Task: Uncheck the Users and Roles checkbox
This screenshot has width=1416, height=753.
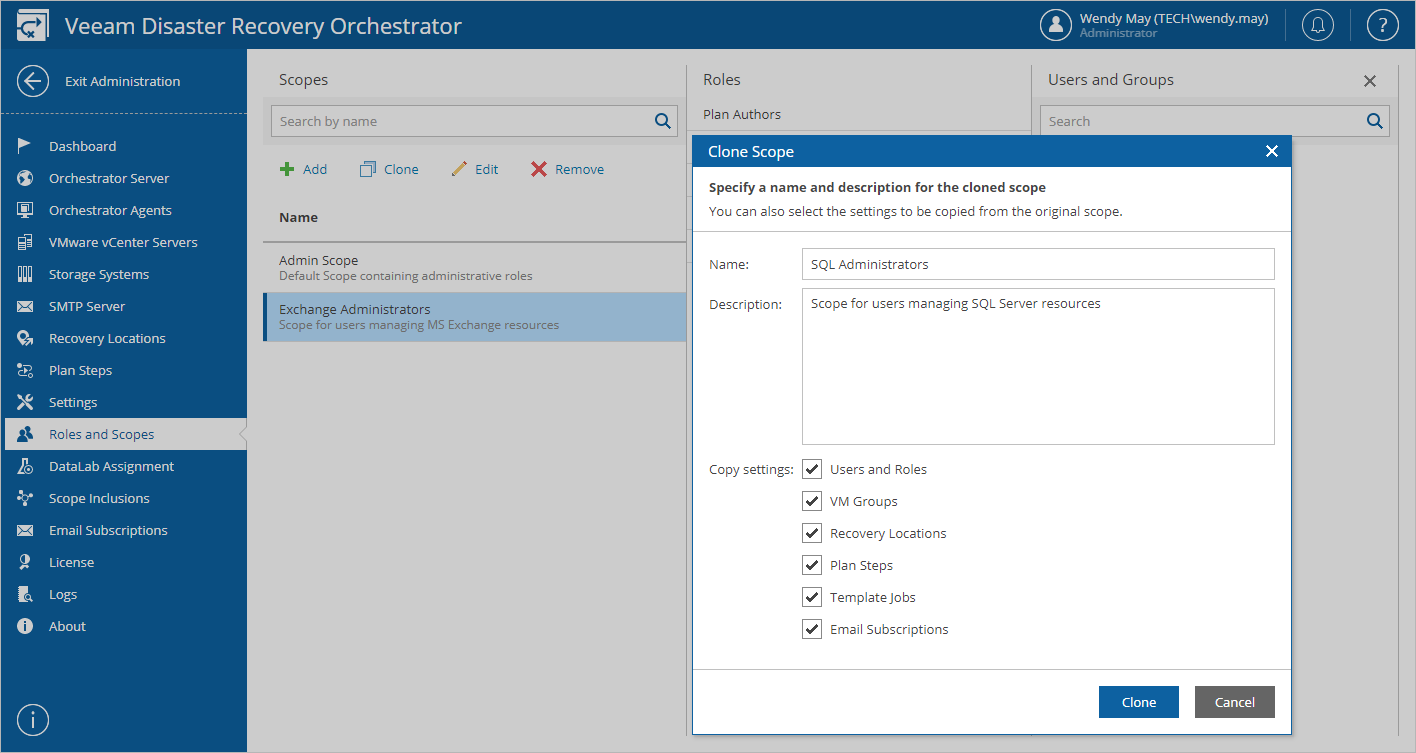Action: [x=812, y=469]
